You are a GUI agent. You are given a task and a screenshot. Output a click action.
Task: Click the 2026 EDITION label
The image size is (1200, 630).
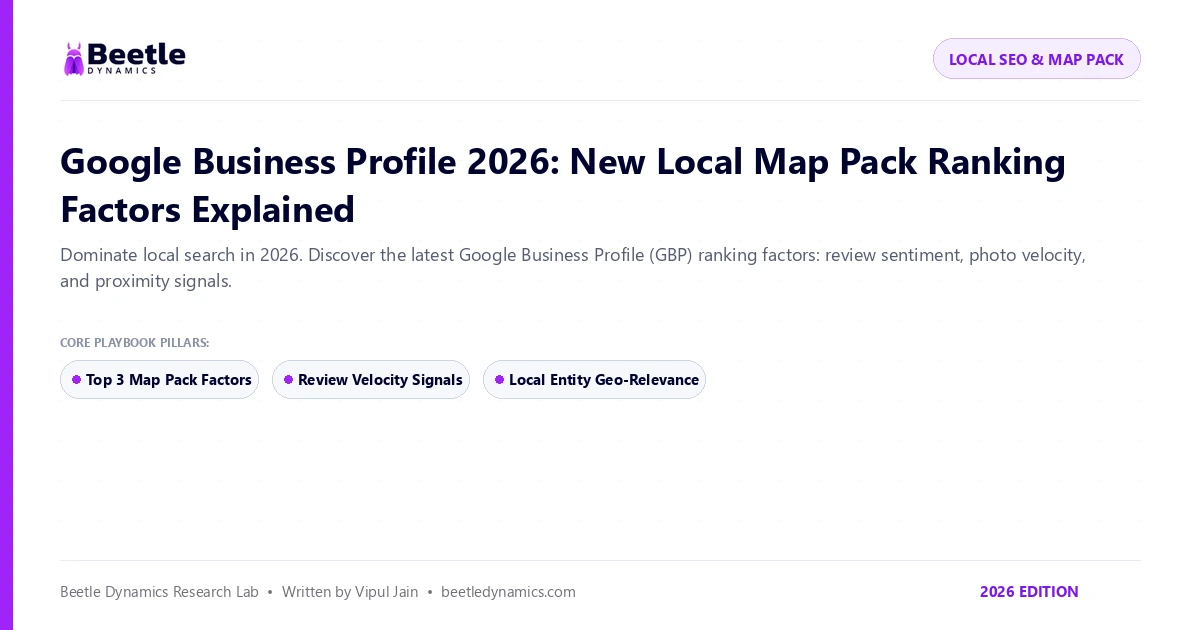pyautogui.click(x=1029, y=592)
